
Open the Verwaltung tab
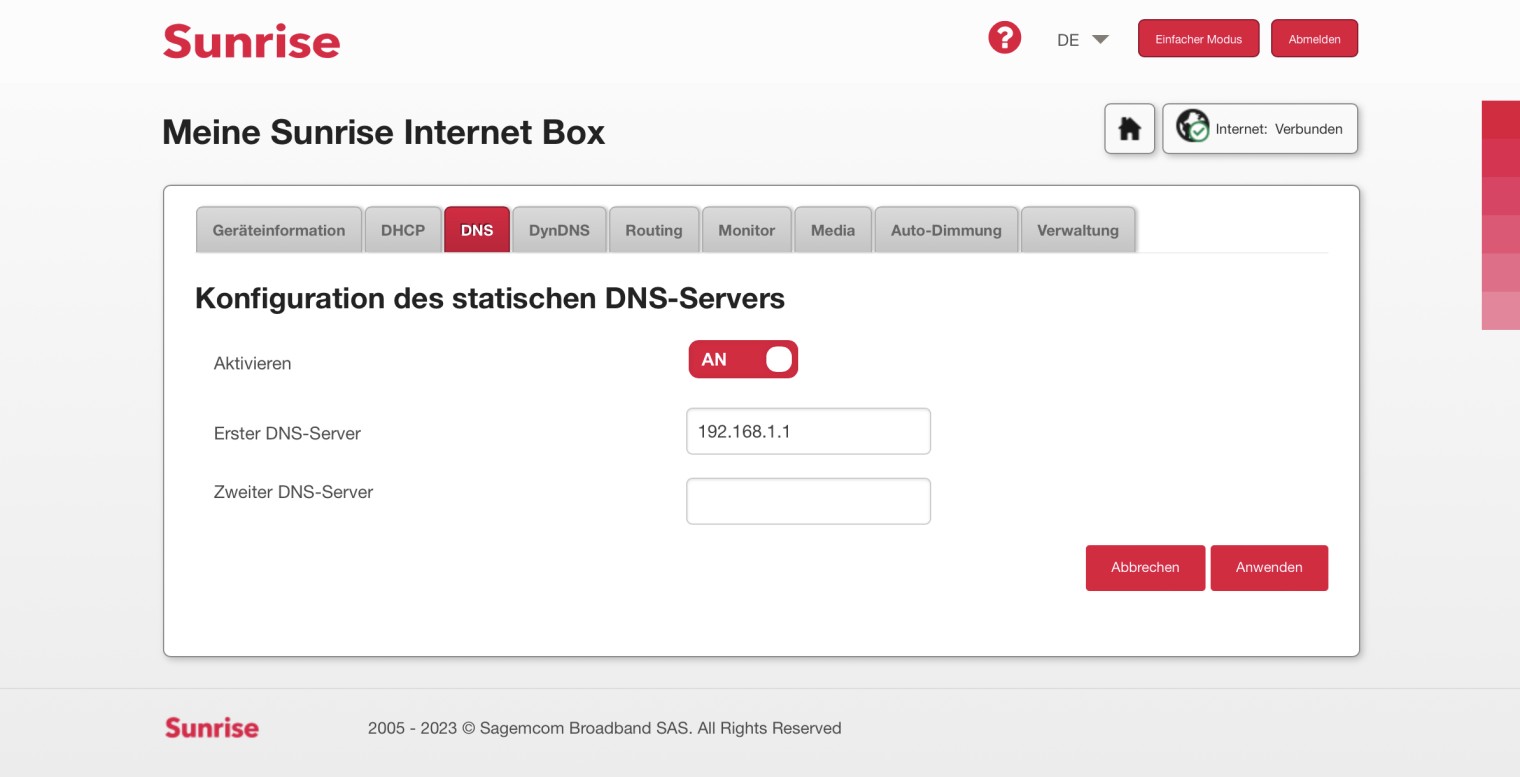click(1077, 230)
